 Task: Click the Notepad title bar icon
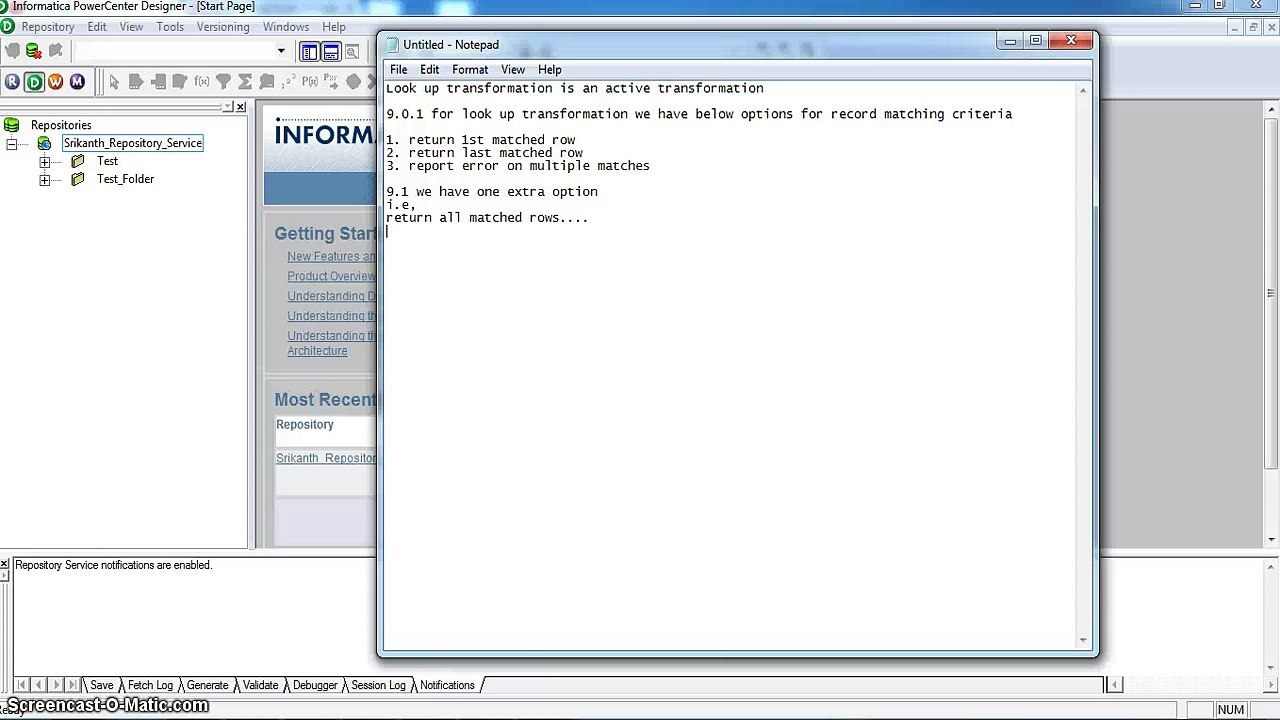(392, 45)
